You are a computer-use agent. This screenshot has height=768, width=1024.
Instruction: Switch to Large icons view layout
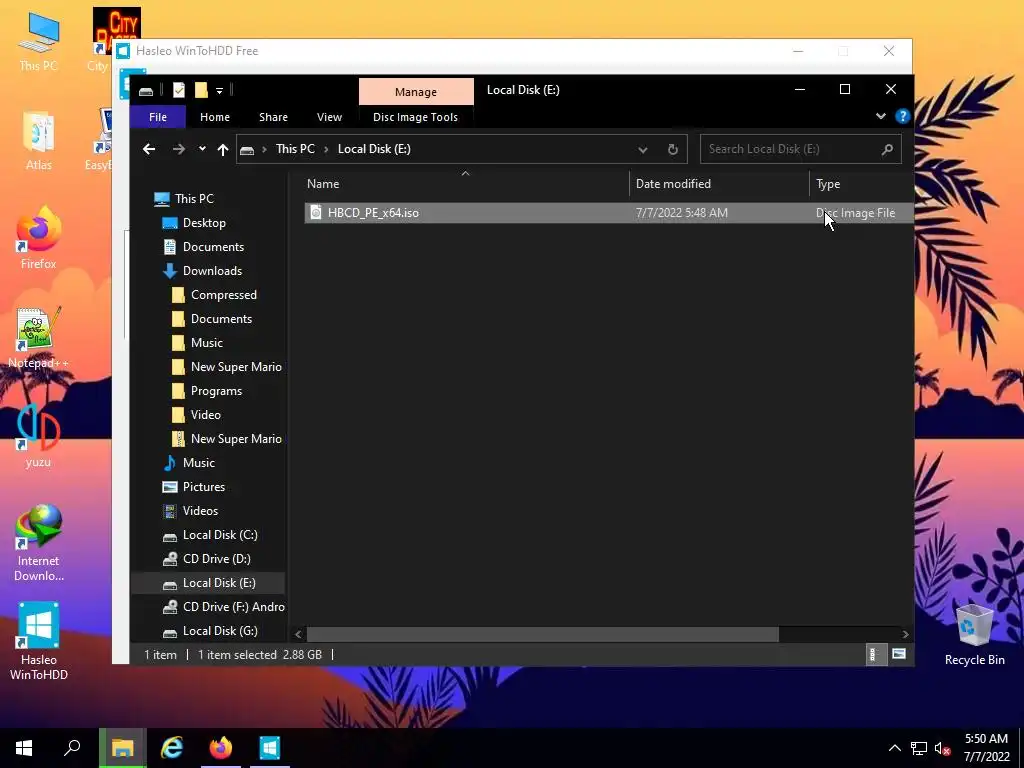[899, 654]
